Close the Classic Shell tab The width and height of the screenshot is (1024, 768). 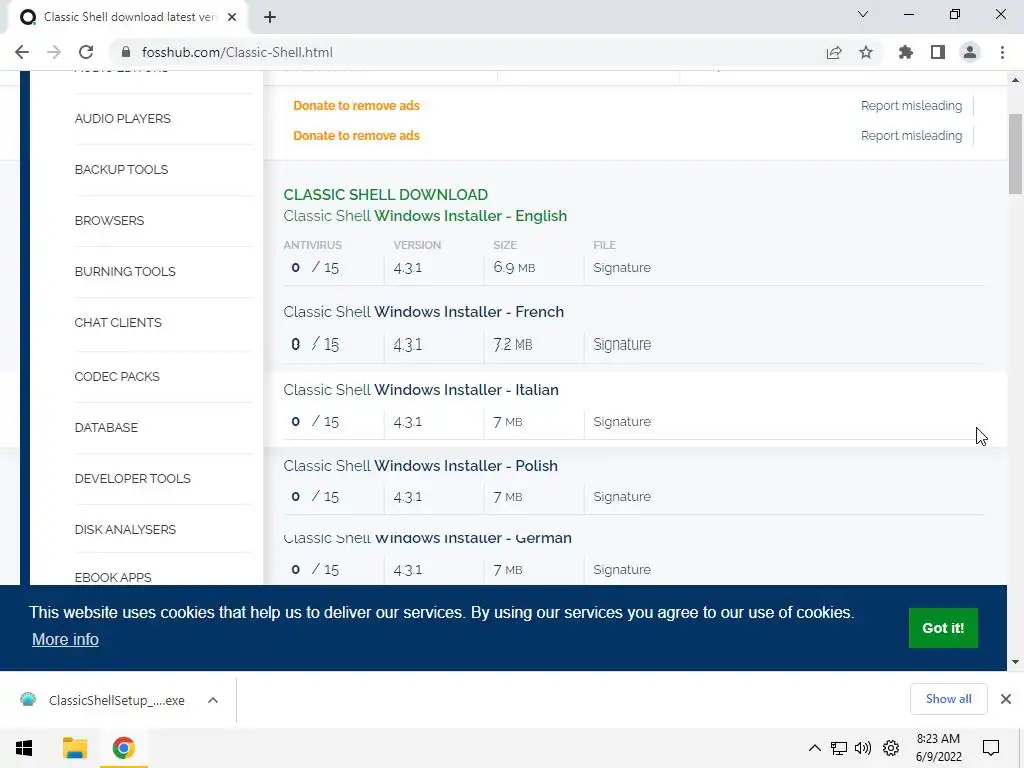click(232, 17)
